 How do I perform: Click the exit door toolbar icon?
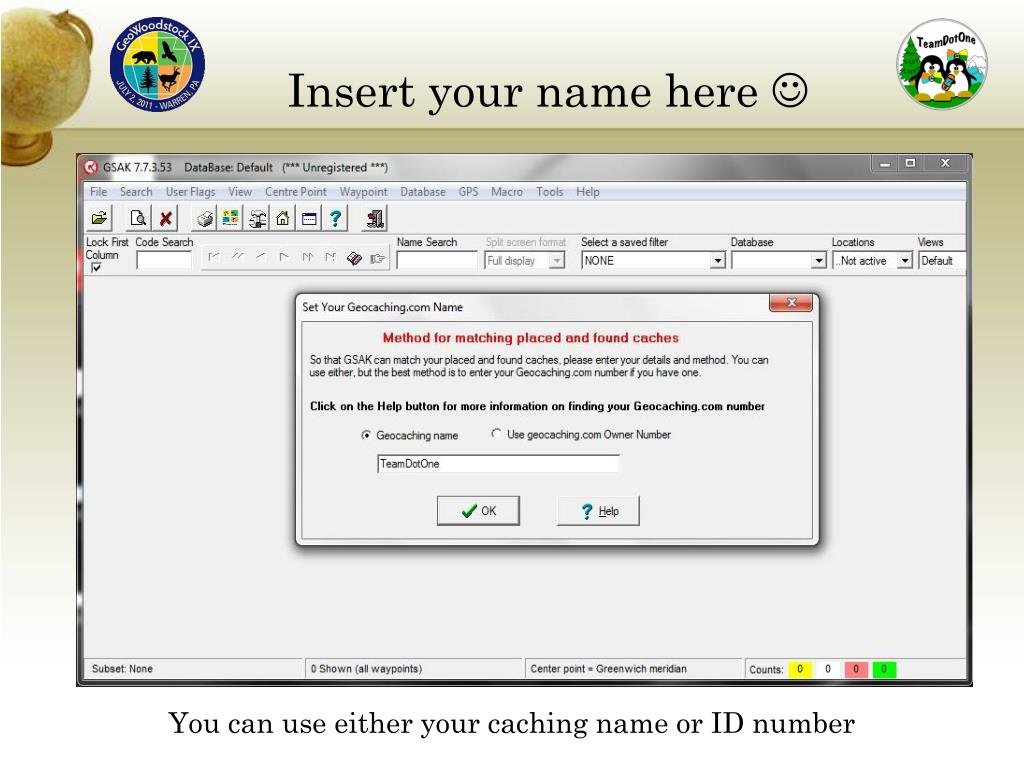pos(375,218)
